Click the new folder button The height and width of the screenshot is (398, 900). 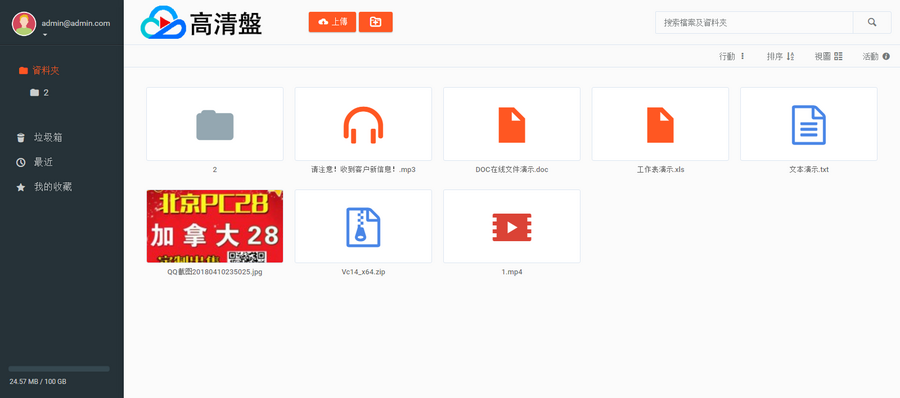(x=375, y=22)
